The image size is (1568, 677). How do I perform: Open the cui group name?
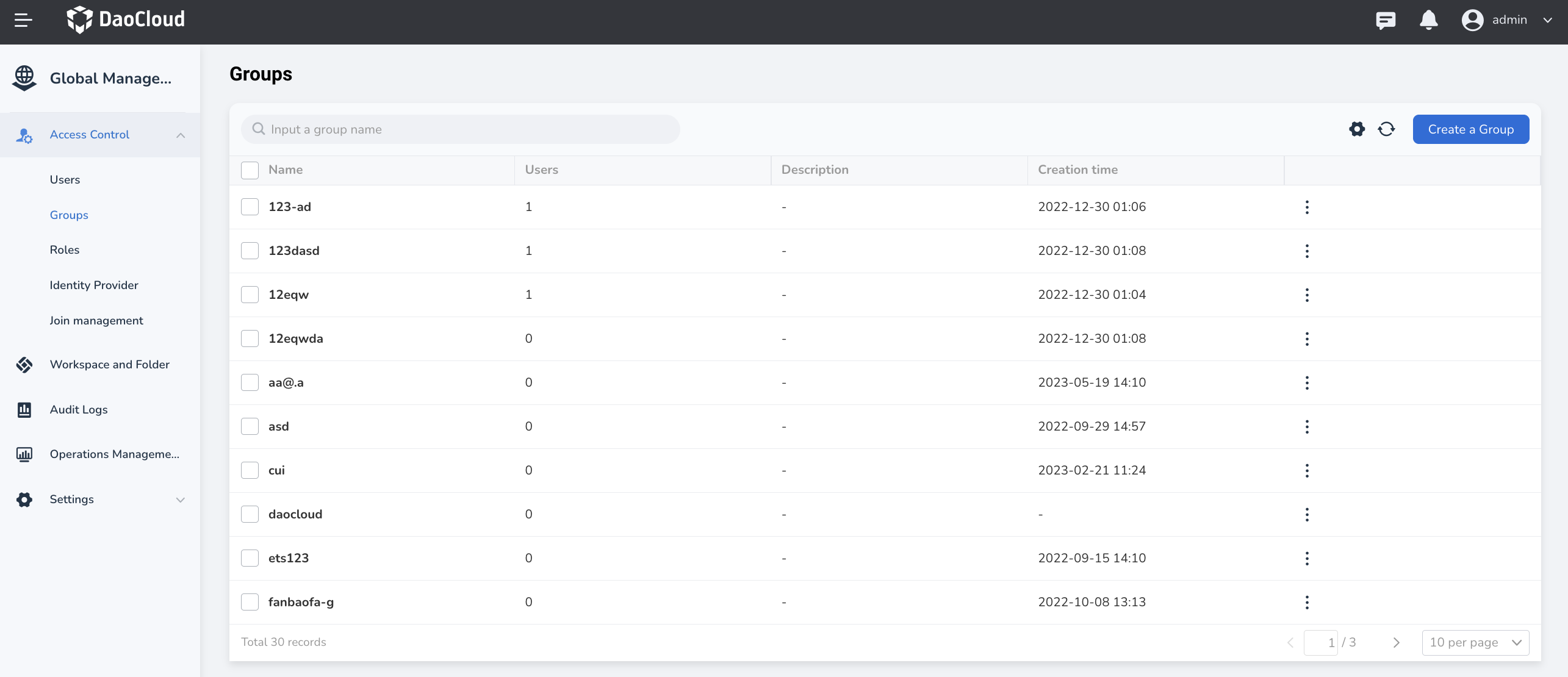(276, 471)
